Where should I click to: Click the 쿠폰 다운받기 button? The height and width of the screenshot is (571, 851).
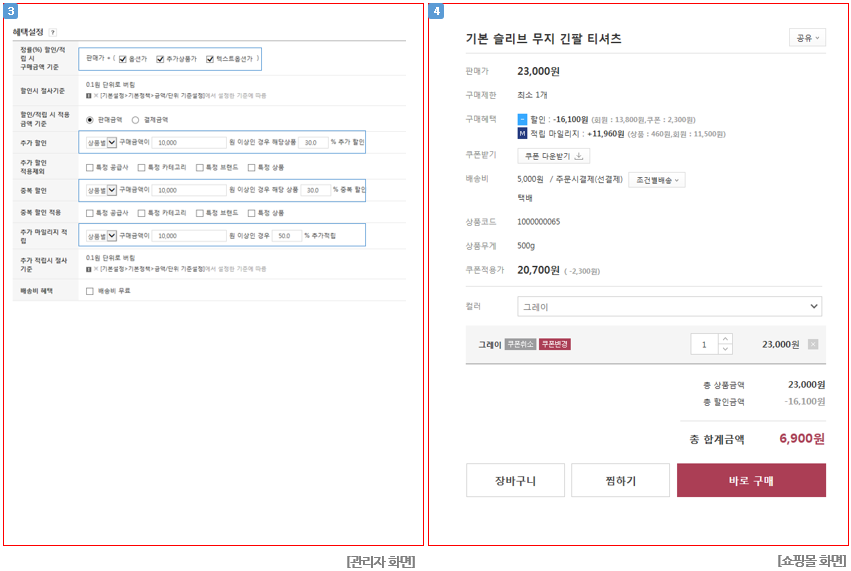pos(554,156)
